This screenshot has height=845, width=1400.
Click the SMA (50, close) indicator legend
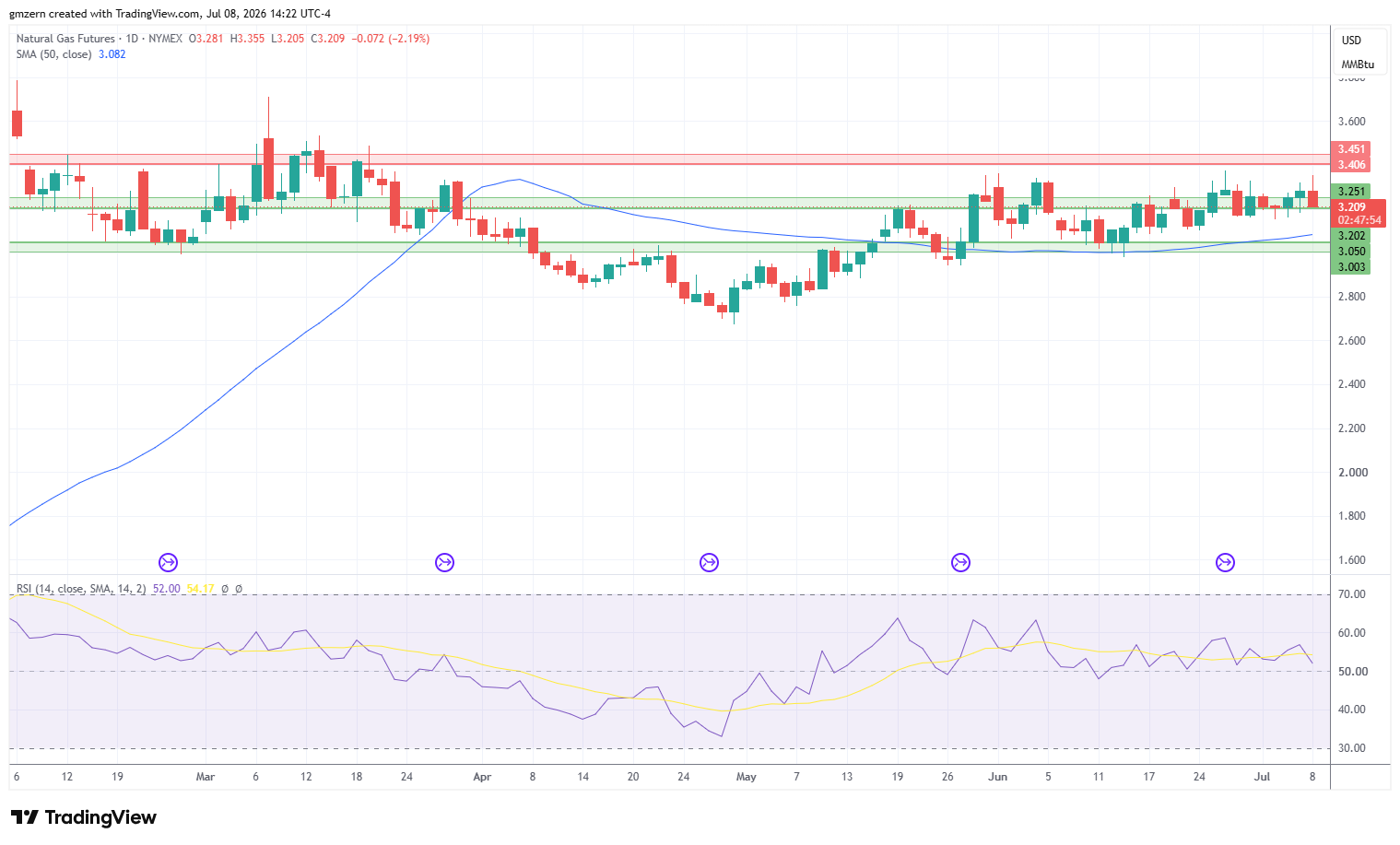click(53, 54)
